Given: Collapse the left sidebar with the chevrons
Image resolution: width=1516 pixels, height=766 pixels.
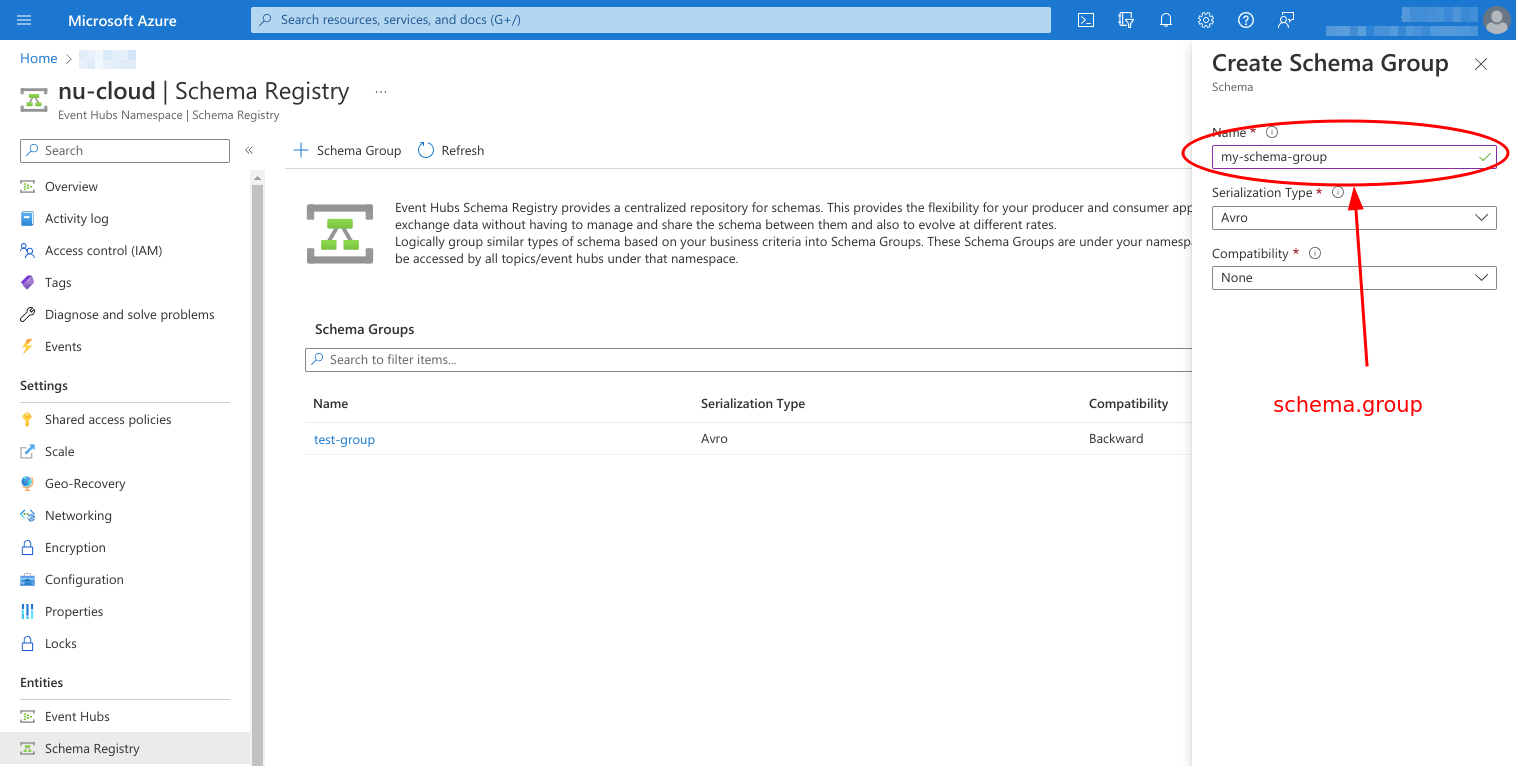Looking at the screenshot, I should [249, 150].
